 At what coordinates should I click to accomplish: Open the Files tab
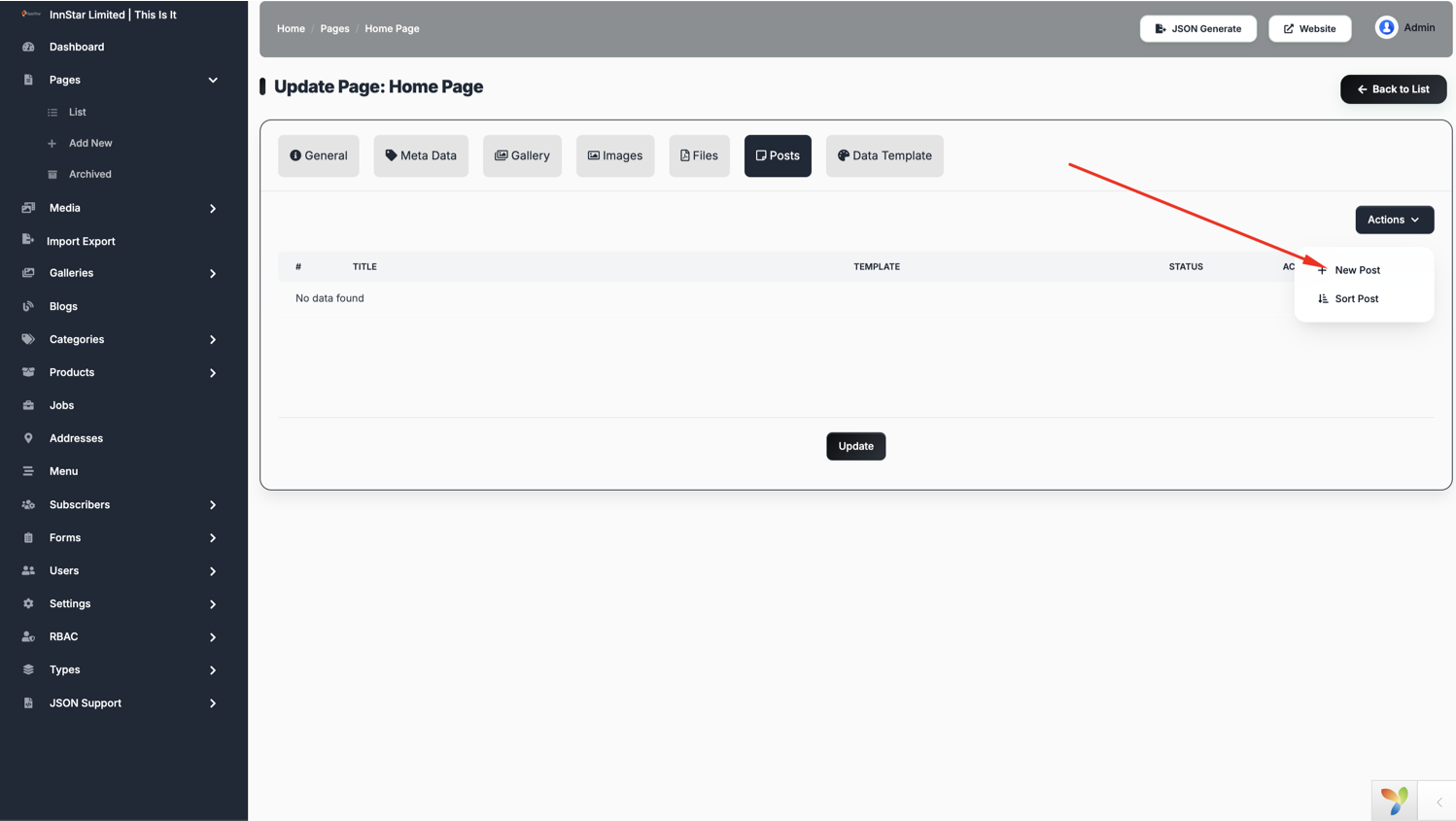coord(699,155)
